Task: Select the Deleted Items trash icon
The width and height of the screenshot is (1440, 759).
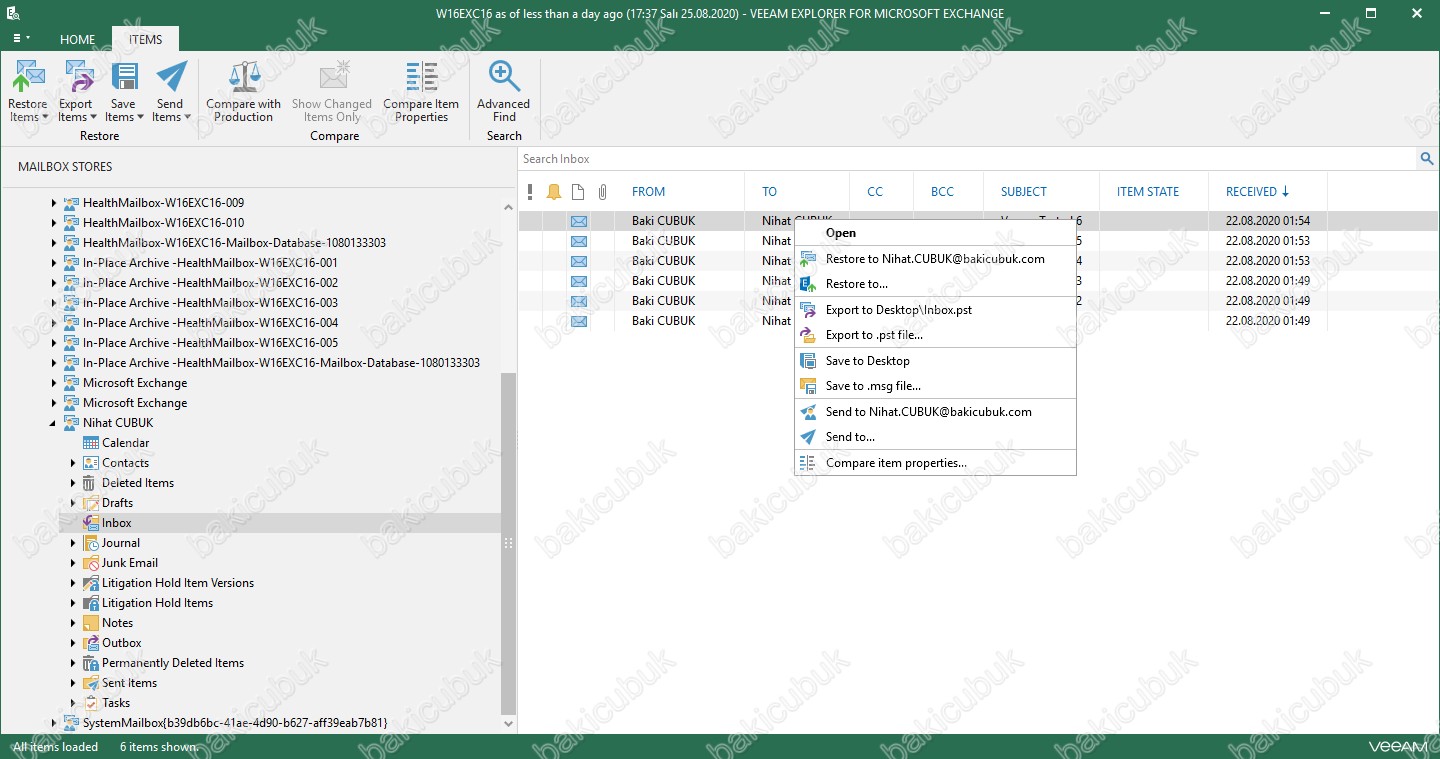Action: (x=91, y=483)
